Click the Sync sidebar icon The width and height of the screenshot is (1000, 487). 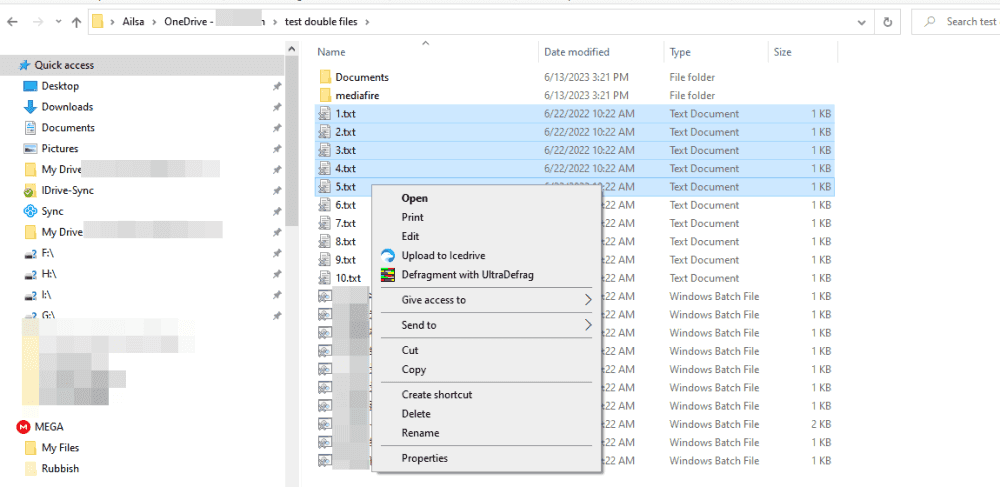(x=30, y=211)
